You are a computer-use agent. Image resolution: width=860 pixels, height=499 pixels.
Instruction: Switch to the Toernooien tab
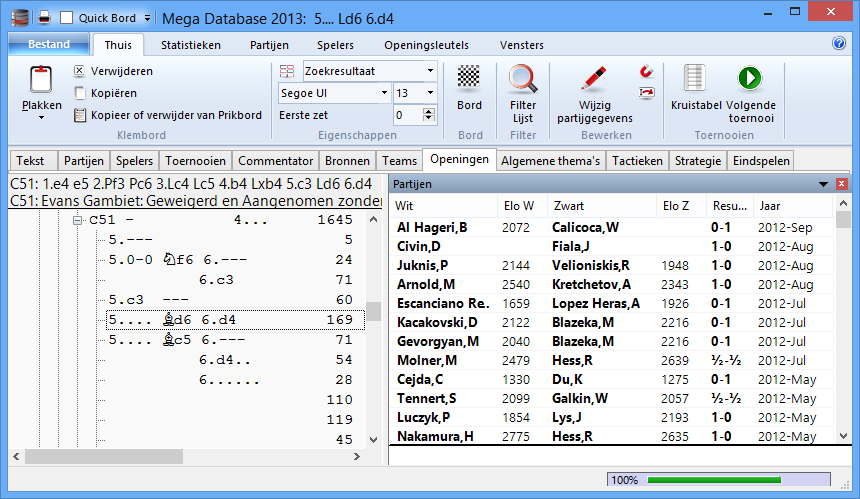pos(195,161)
